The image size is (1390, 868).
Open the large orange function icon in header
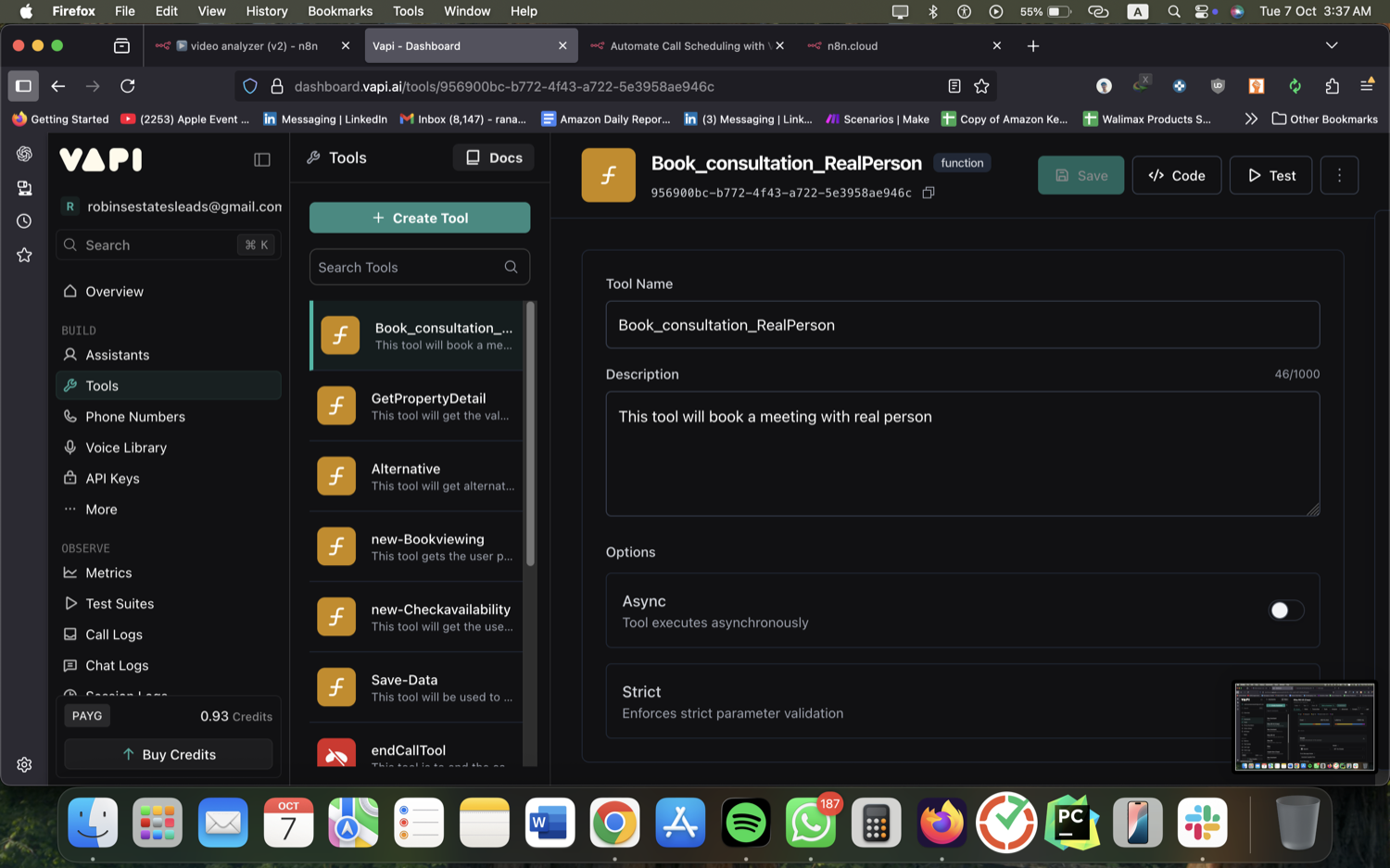tap(609, 175)
